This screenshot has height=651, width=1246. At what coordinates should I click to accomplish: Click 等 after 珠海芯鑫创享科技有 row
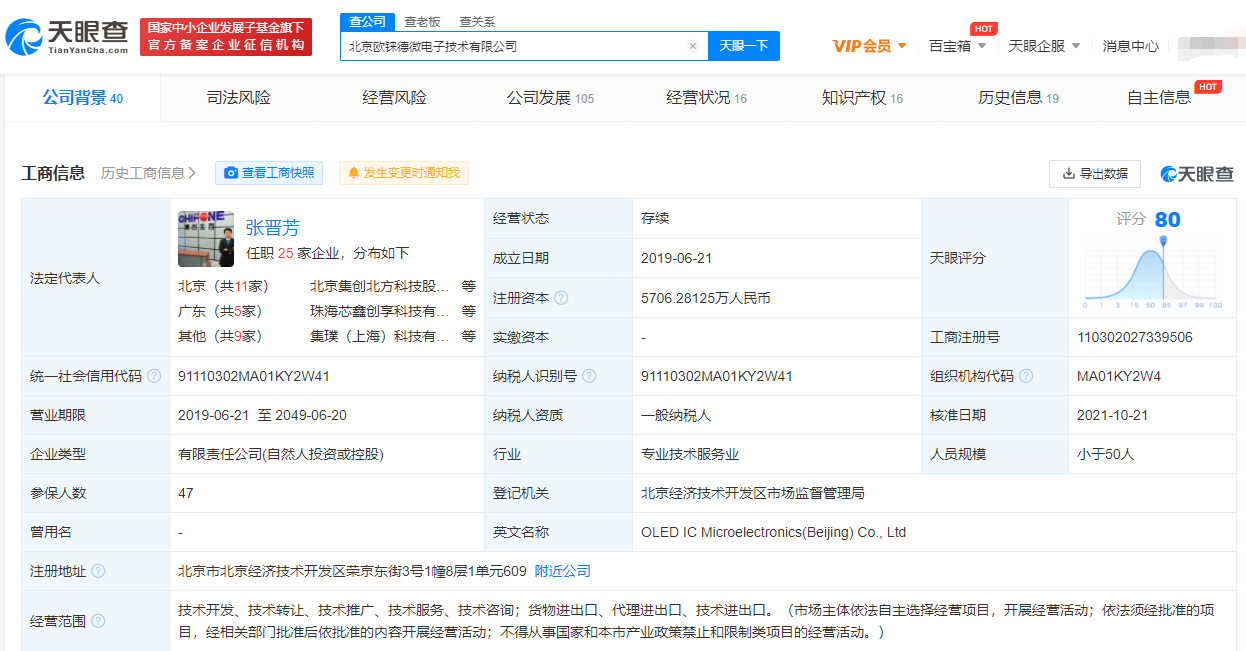click(x=469, y=311)
